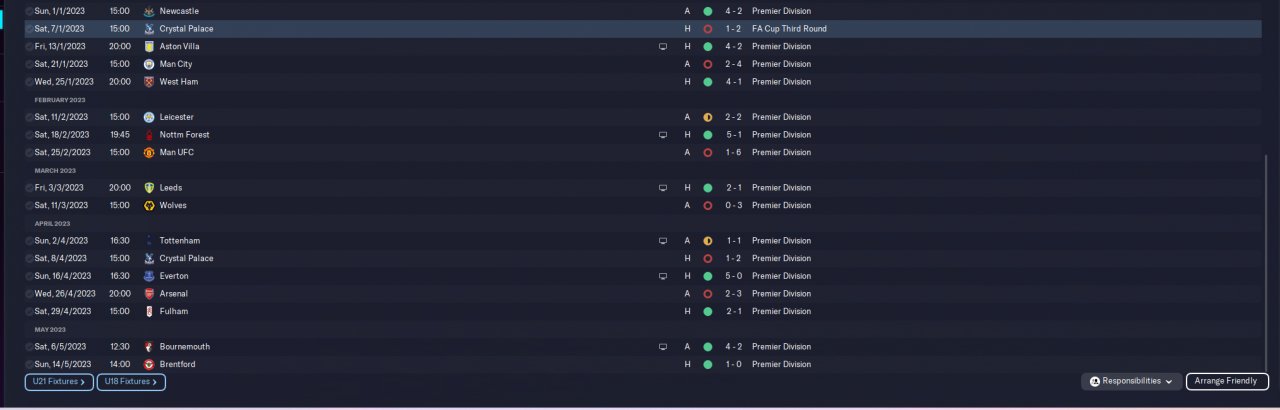The width and height of the screenshot is (1280, 410).
Task: Open the U18 Fixtures chevron button
Action: 131,382
